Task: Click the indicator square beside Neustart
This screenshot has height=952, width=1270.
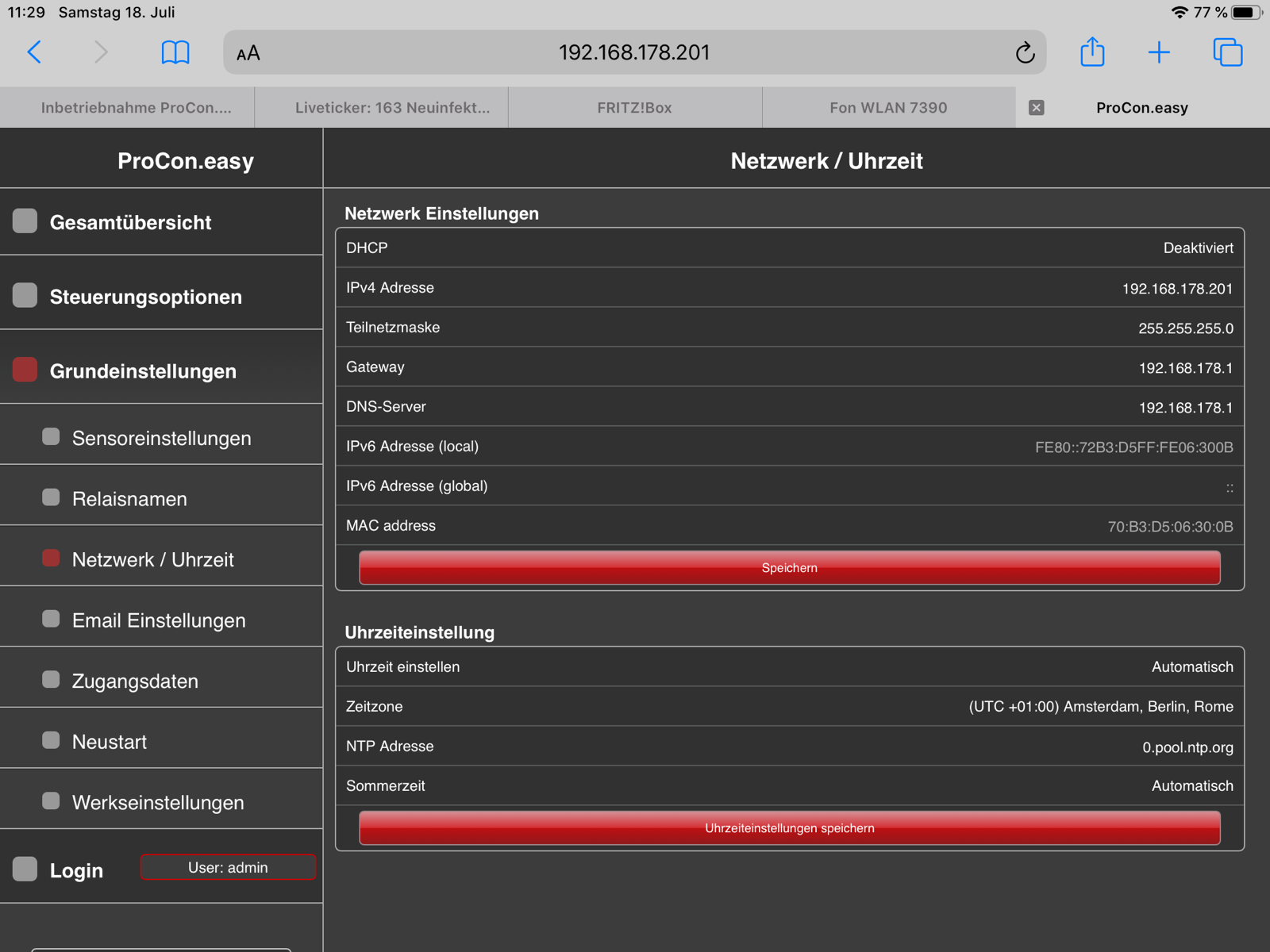Action: coord(51,740)
